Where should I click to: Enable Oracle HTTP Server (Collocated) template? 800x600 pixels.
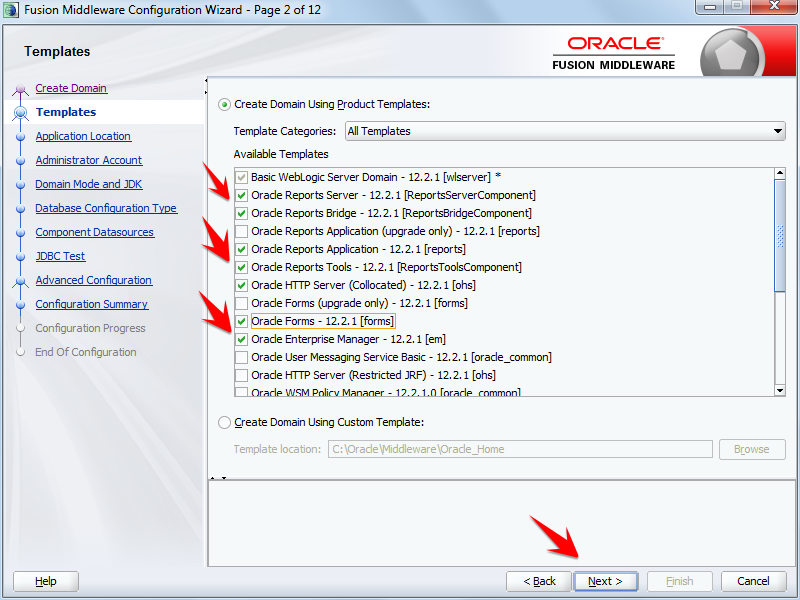pos(240,285)
